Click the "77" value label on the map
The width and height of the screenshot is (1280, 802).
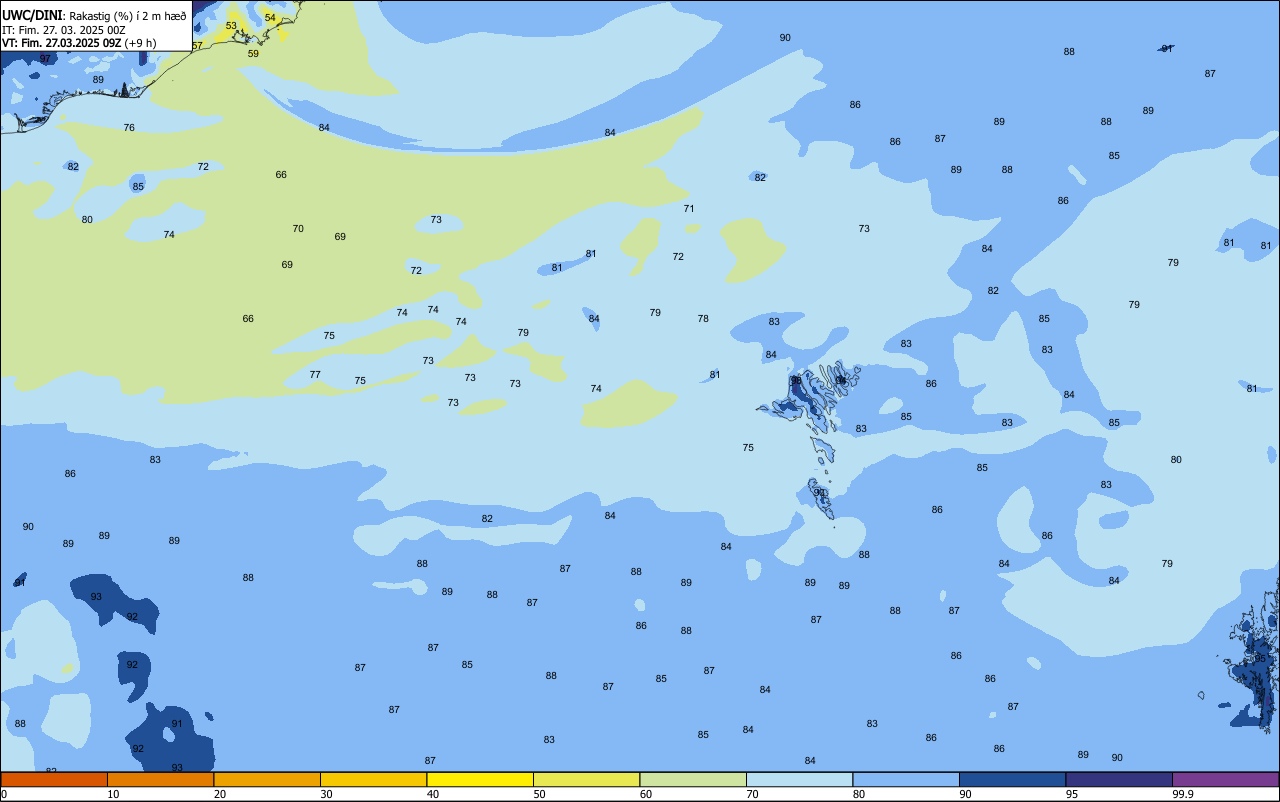pyautogui.click(x=315, y=375)
